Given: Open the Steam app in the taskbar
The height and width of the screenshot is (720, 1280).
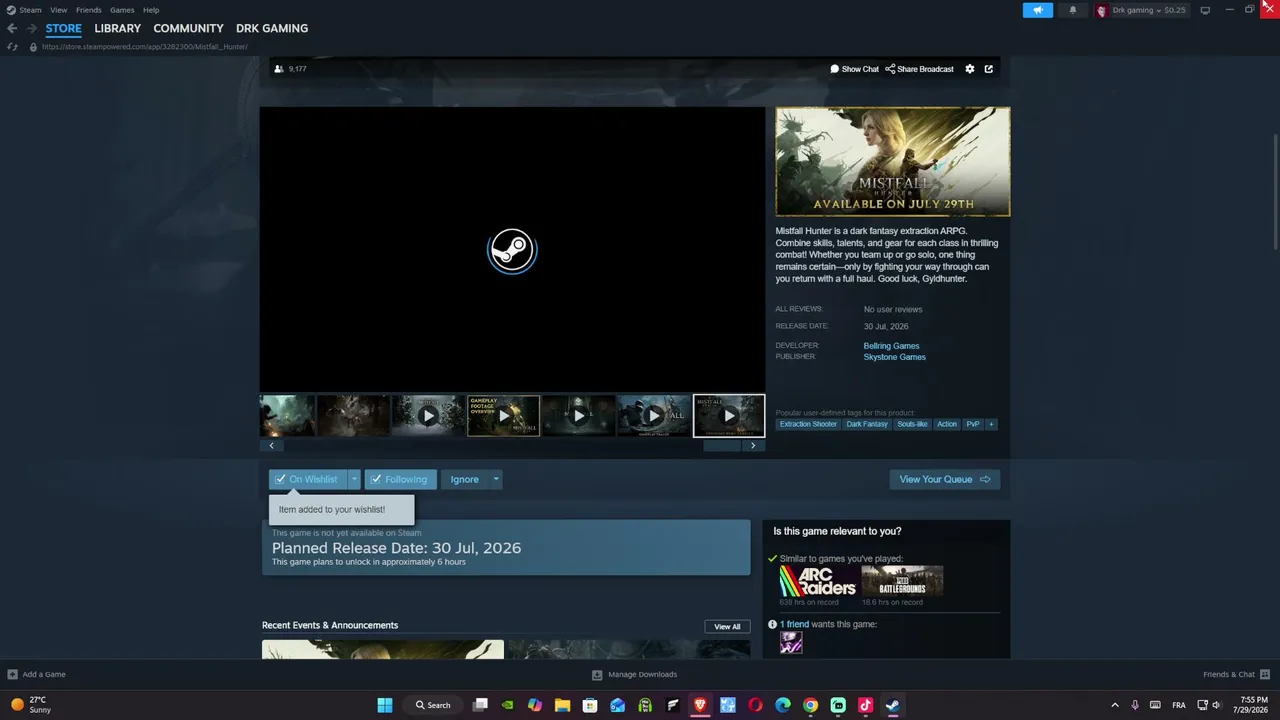Looking at the screenshot, I should coord(892,705).
